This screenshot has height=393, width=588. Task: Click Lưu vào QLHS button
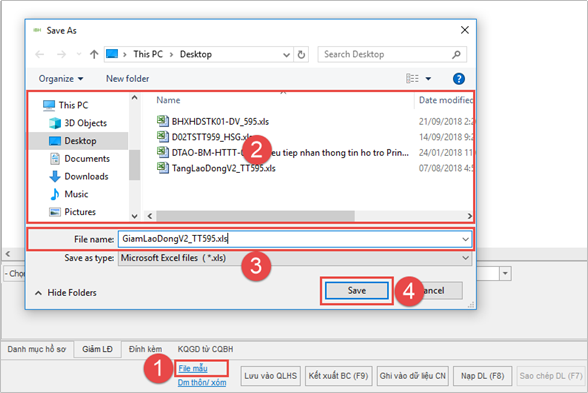pyautogui.click(x=270, y=376)
